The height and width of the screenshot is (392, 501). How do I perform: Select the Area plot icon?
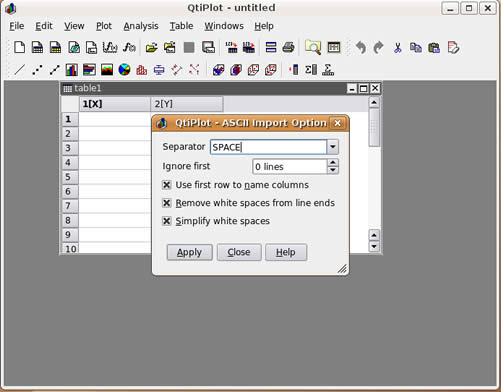[x=107, y=70]
